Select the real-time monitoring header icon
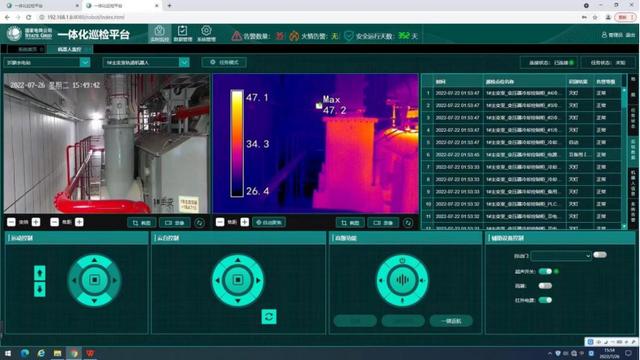The height and width of the screenshot is (360, 640). click(x=160, y=33)
